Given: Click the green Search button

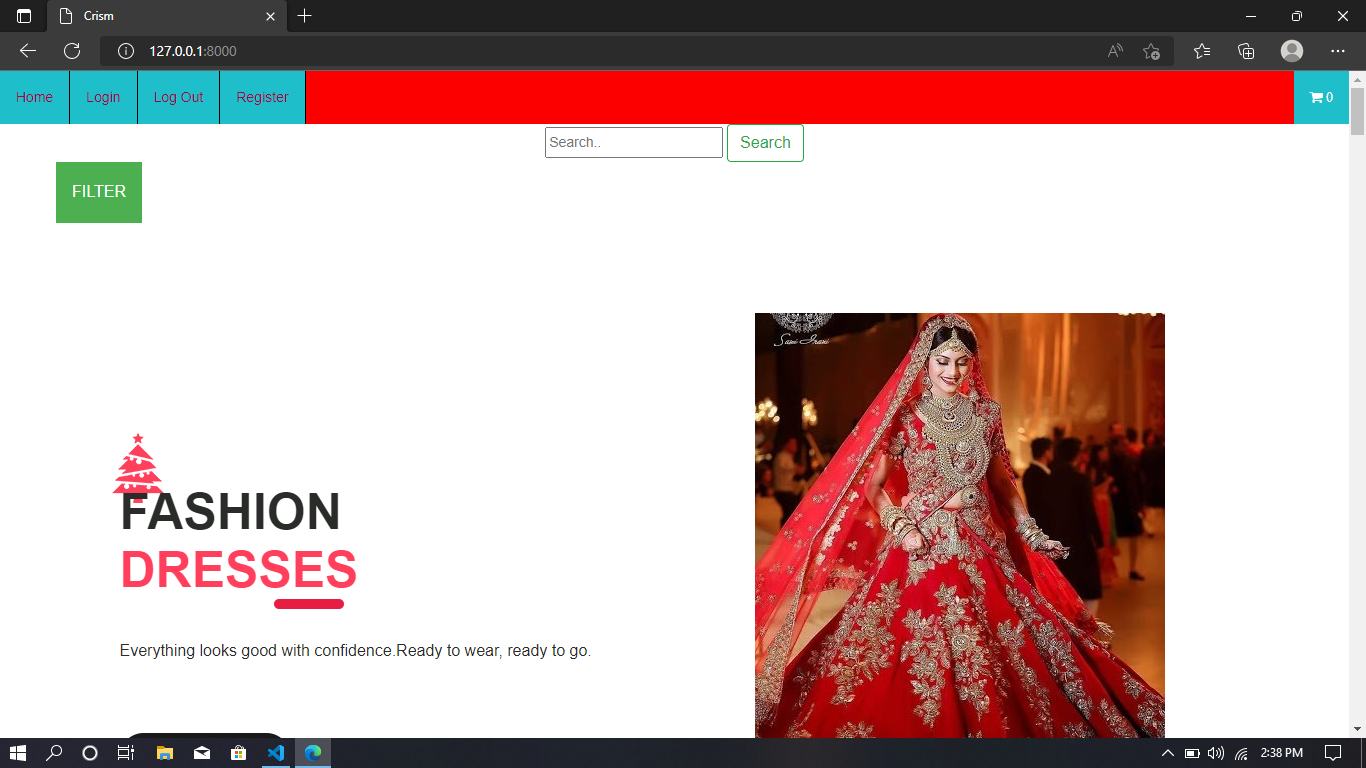Looking at the screenshot, I should pos(765,143).
